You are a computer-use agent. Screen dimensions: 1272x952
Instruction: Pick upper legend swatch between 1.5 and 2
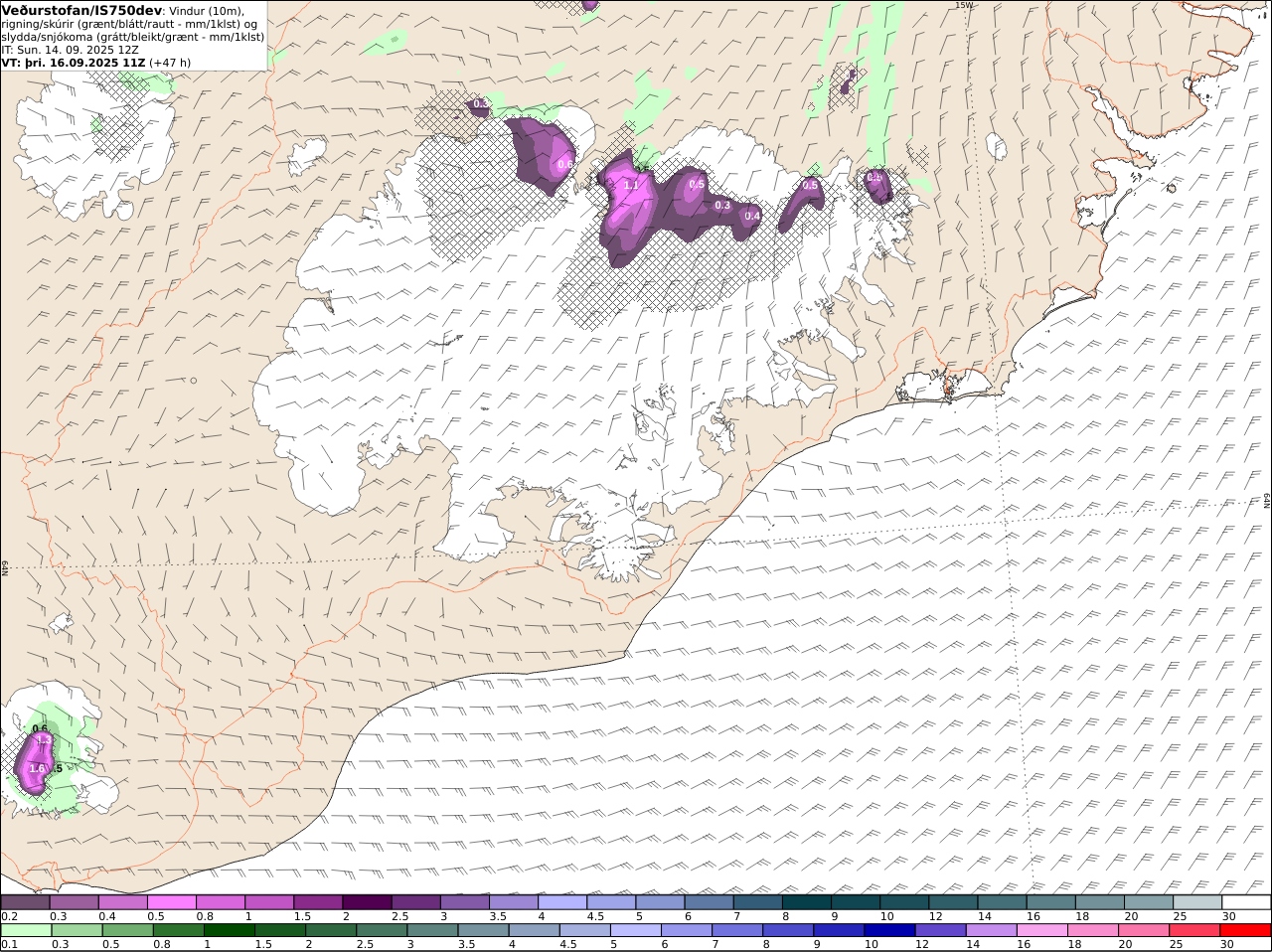[x=318, y=902]
